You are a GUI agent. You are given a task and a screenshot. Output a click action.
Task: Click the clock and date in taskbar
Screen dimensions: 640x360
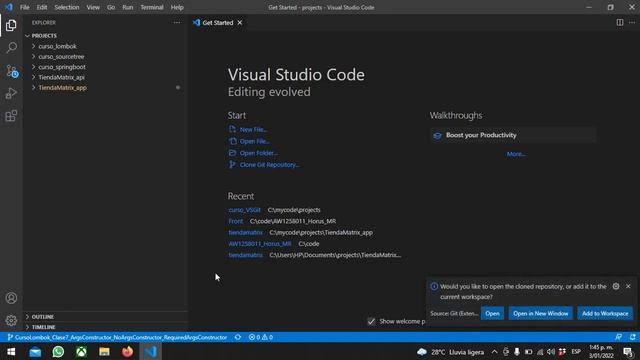coord(601,351)
